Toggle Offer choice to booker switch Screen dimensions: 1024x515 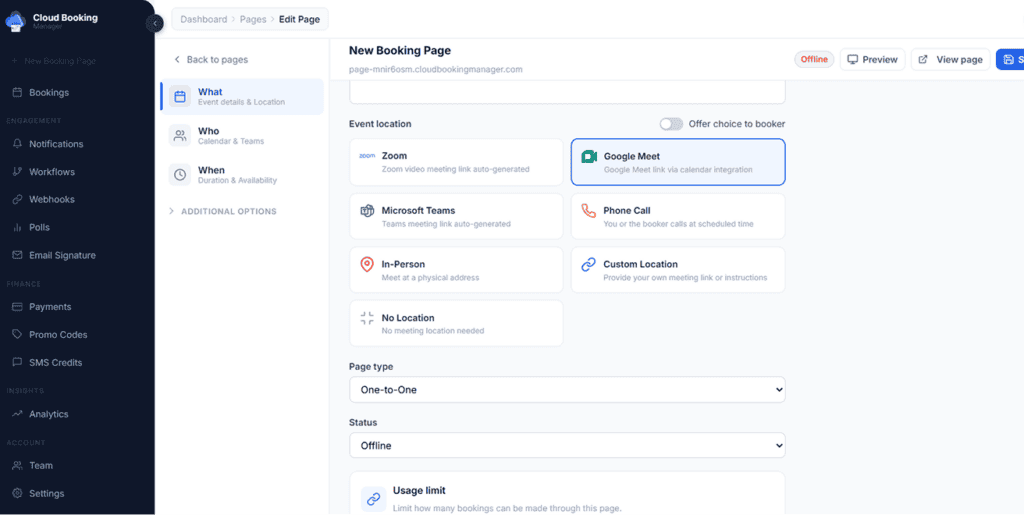(x=671, y=124)
